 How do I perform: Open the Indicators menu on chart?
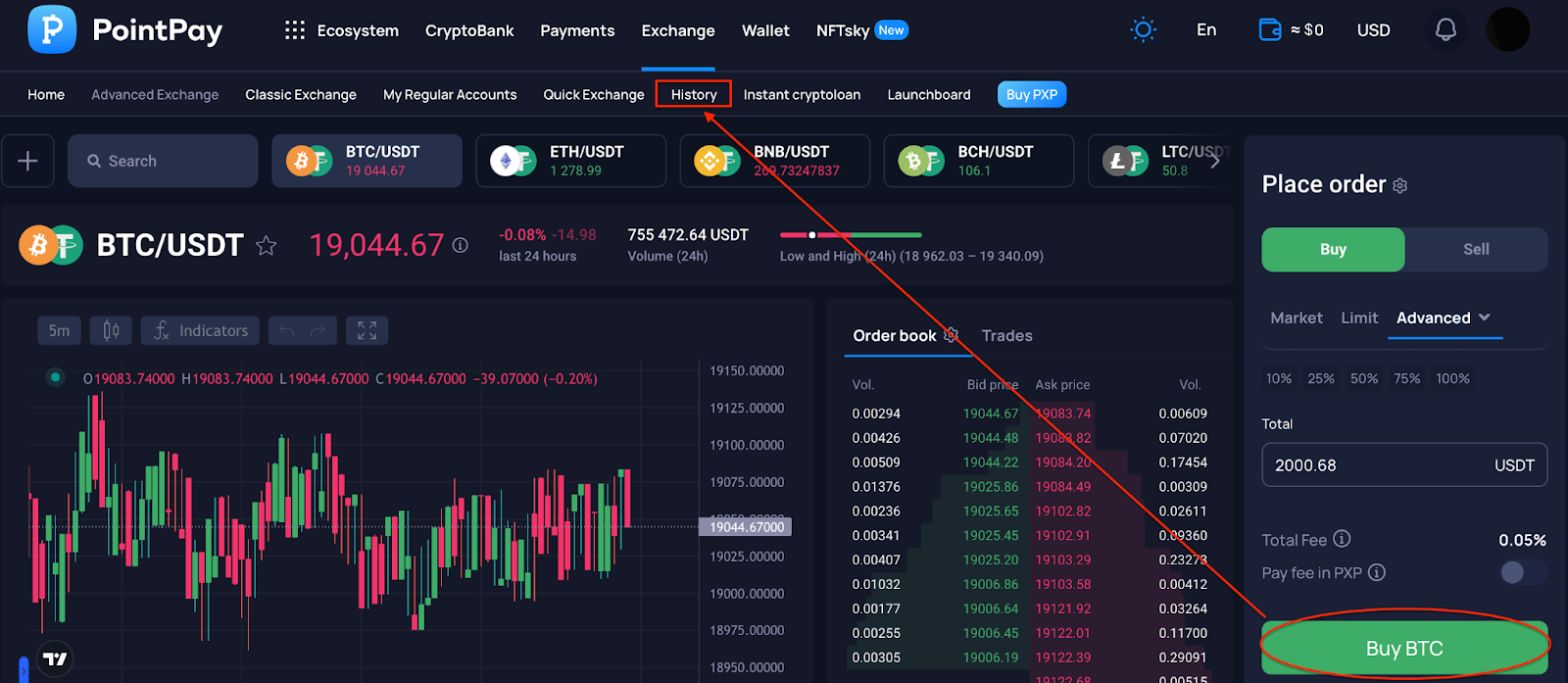tap(201, 330)
